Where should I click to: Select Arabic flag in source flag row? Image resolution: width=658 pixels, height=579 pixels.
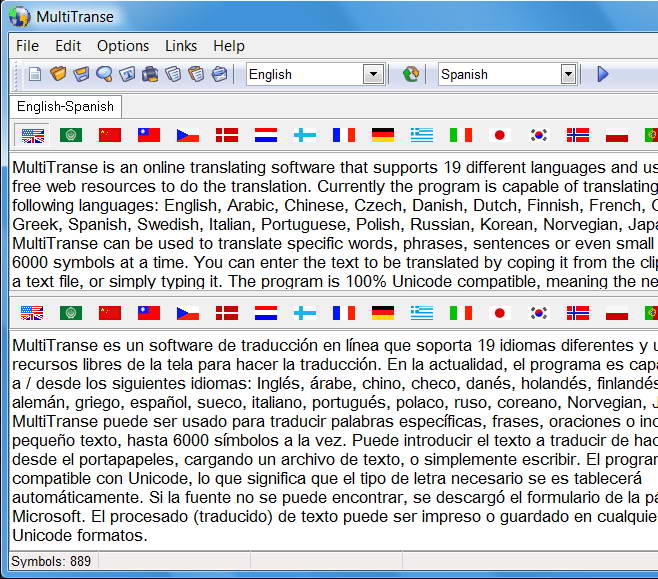tap(71, 135)
